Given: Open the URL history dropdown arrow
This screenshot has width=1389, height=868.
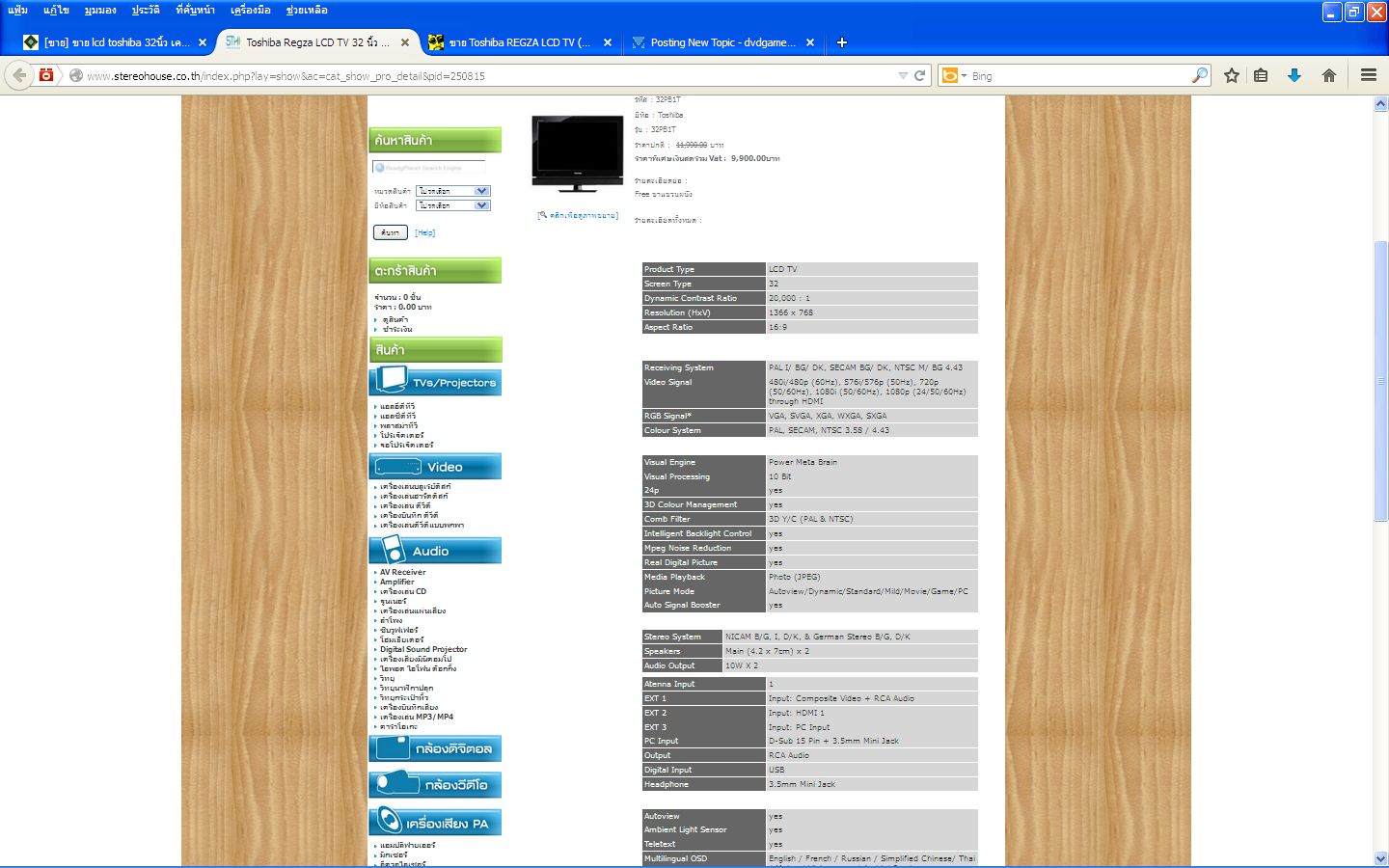Looking at the screenshot, I should pos(903,75).
